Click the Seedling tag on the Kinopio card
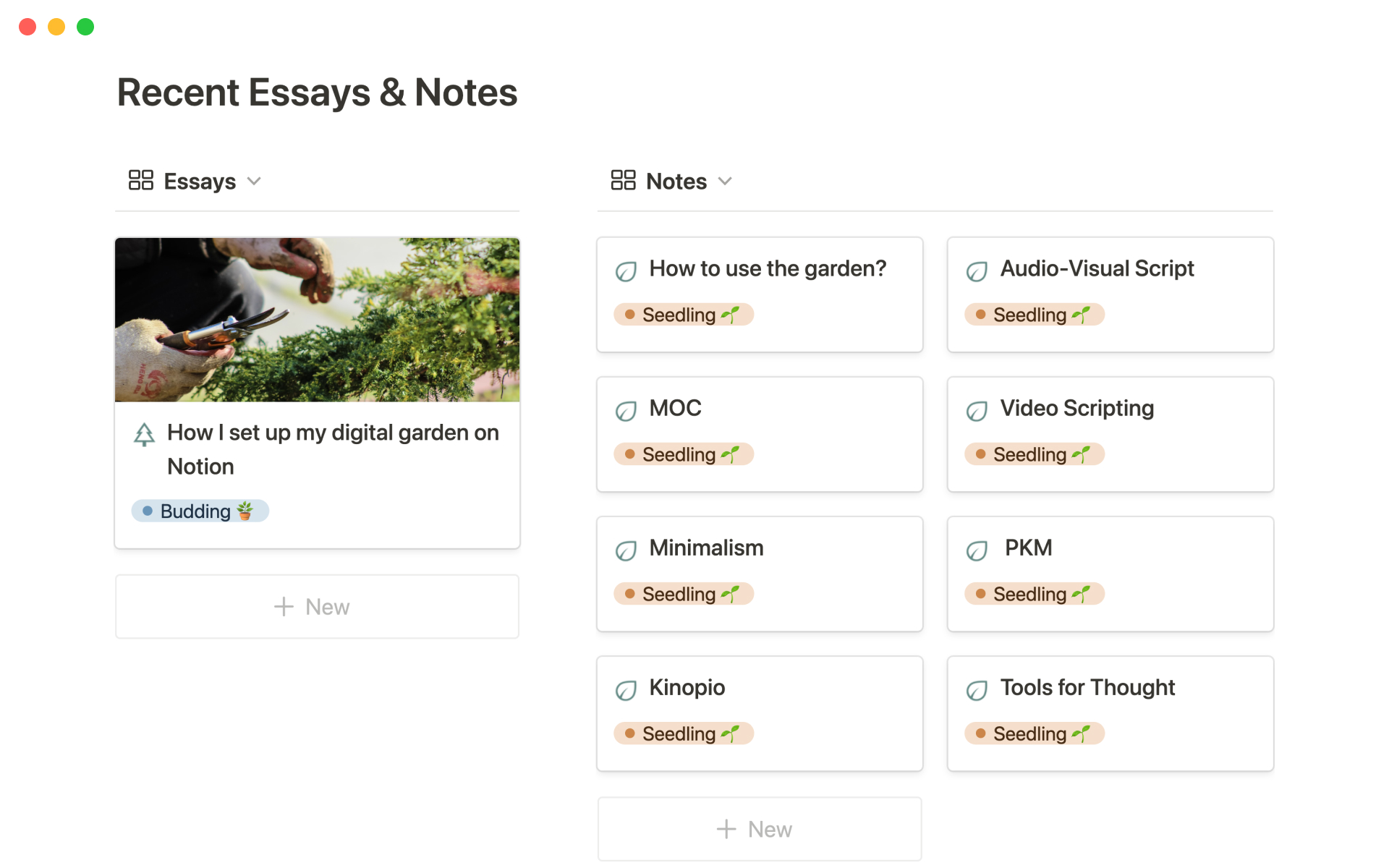1389x868 pixels. coord(684,733)
